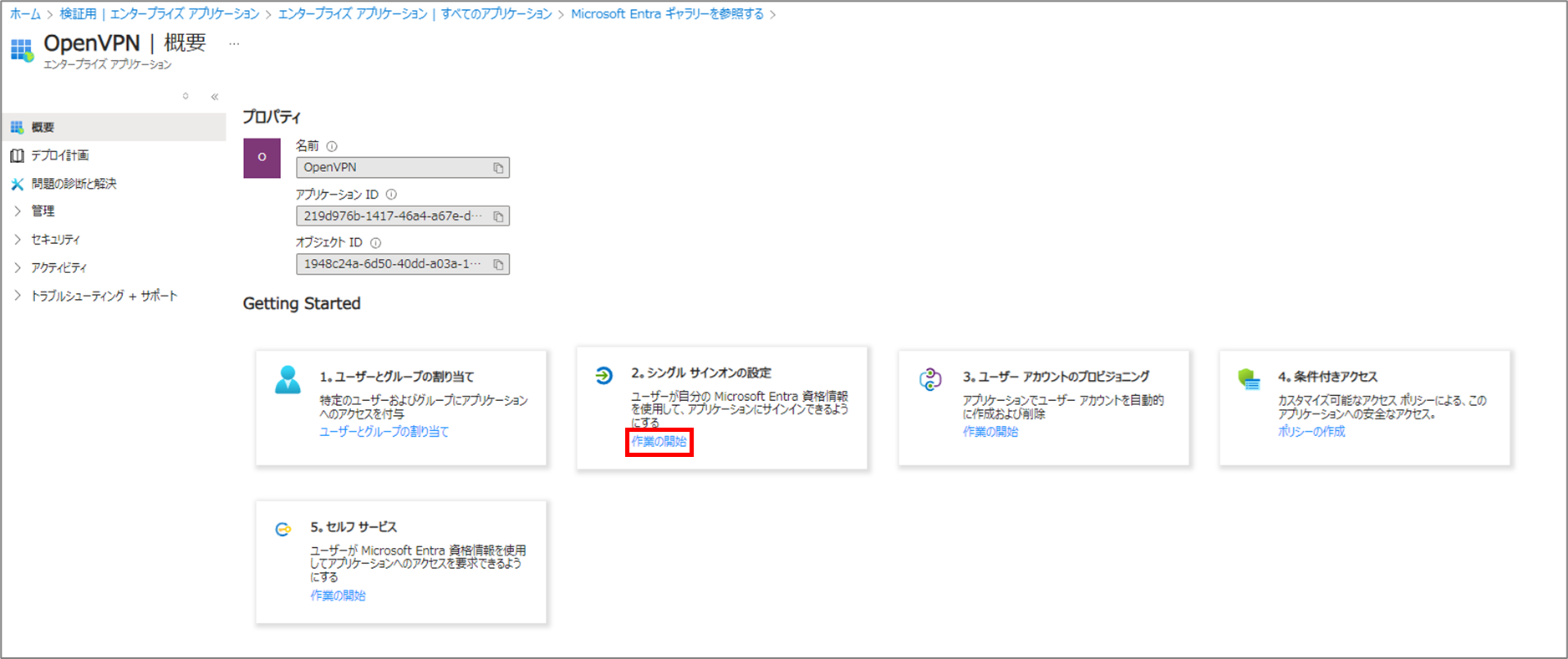Click the 3. ユーザー アカウントのプロビジョニング card title
1568x659 pixels.
(1056, 377)
